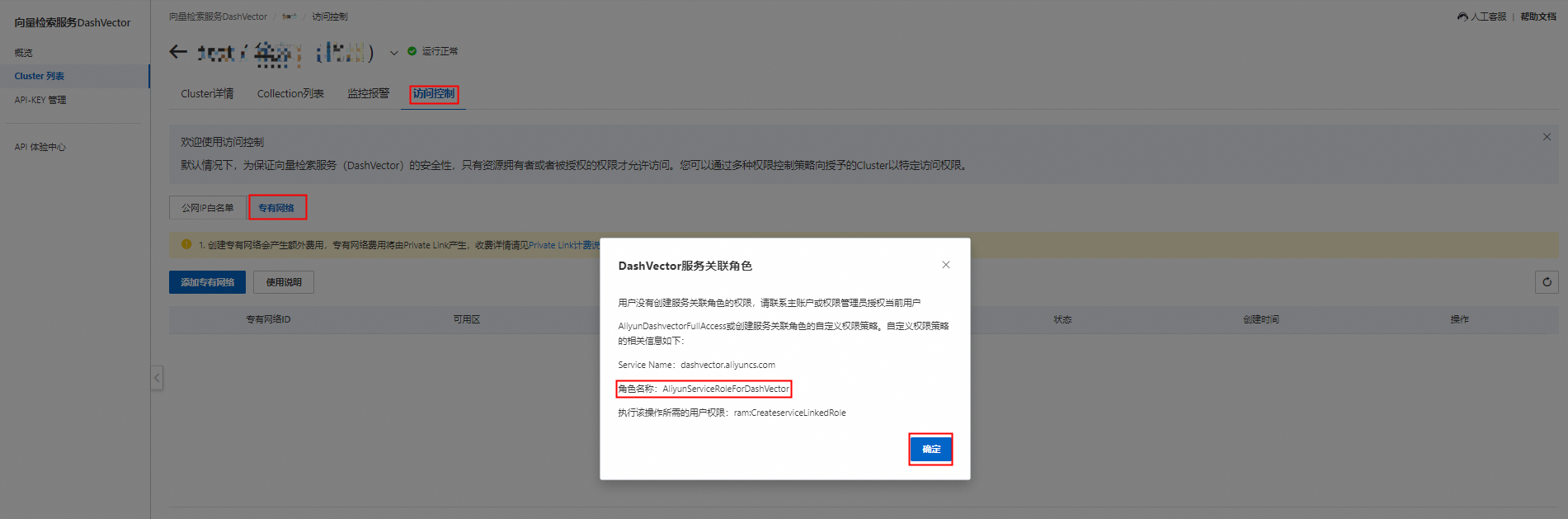Click 专有网络ID column header
This screenshot has height=519, width=1568.
click(x=268, y=319)
